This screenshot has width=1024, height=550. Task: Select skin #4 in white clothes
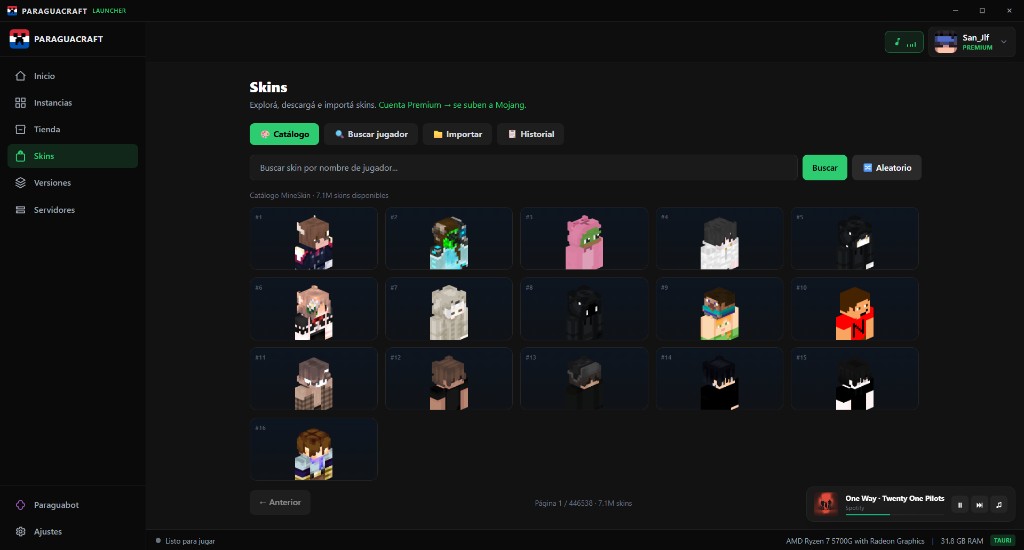click(719, 238)
